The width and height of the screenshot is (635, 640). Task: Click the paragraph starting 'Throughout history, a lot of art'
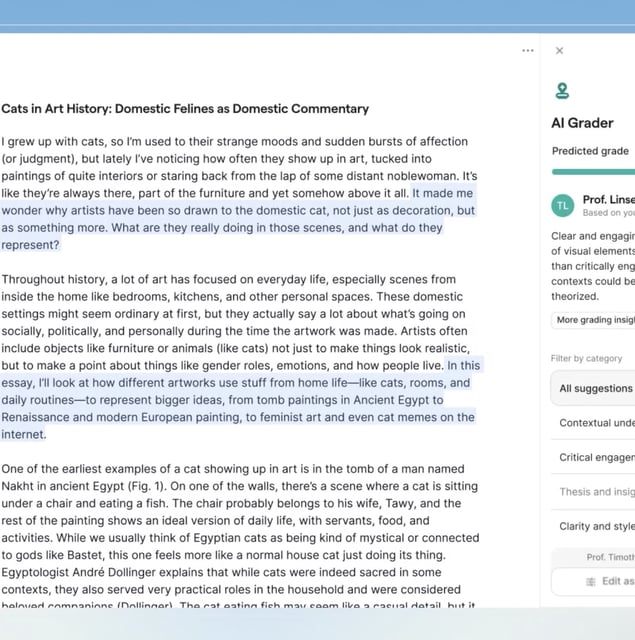[x=241, y=357]
